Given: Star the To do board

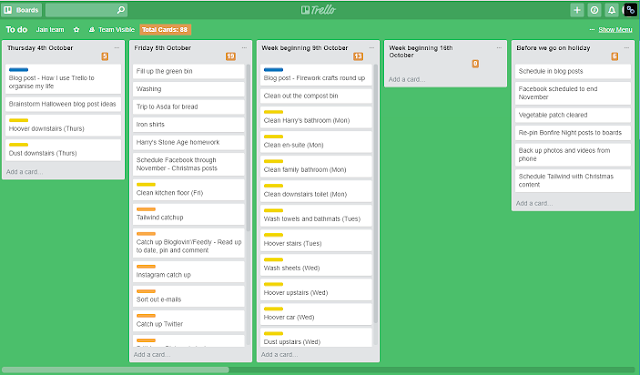Looking at the screenshot, I should (76, 29).
